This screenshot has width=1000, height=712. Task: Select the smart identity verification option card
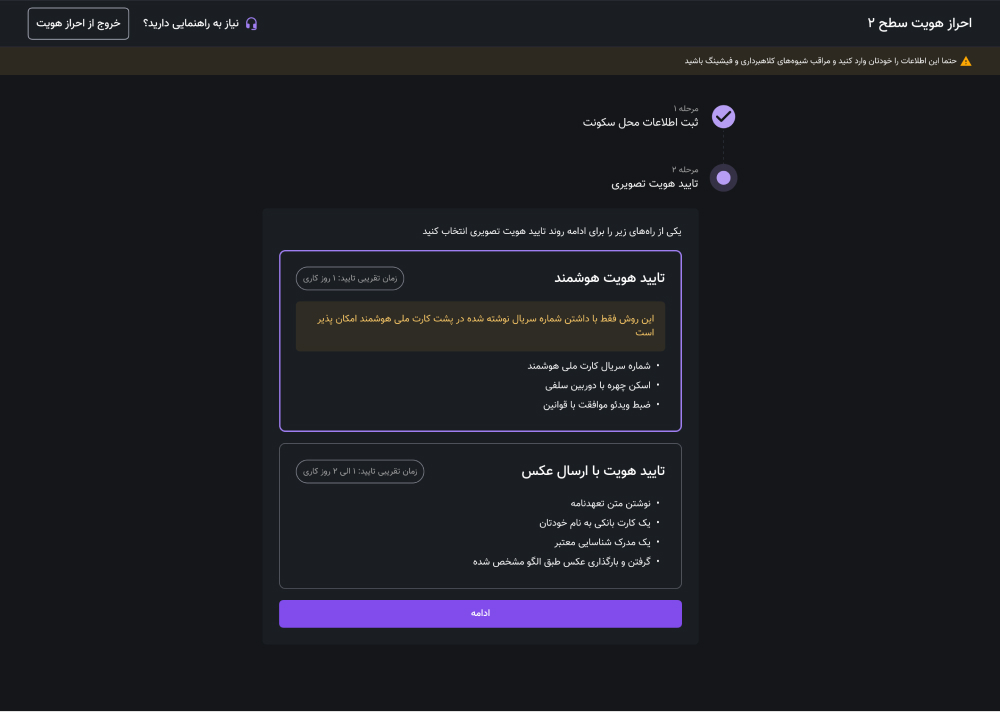[x=480, y=340]
